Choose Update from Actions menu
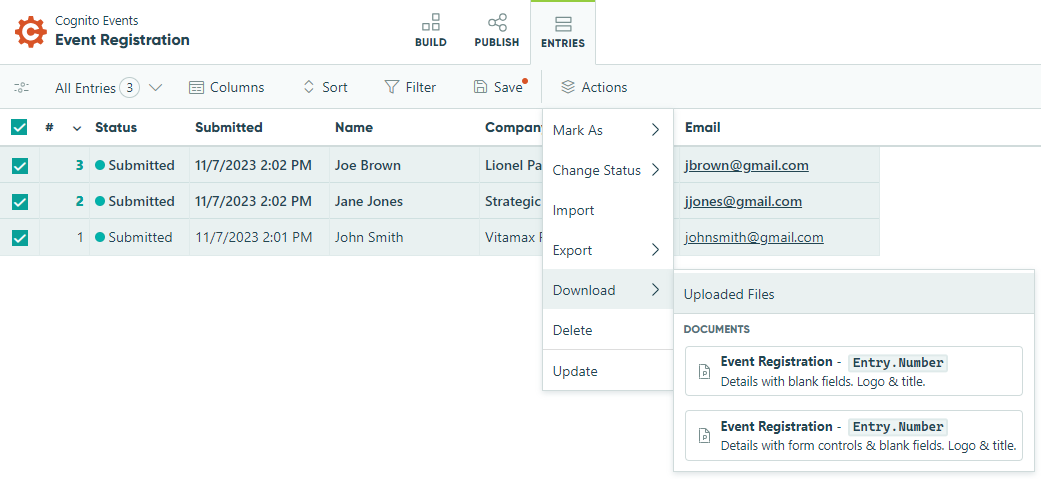Viewport: 1041px width, 479px height. [608, 371]
